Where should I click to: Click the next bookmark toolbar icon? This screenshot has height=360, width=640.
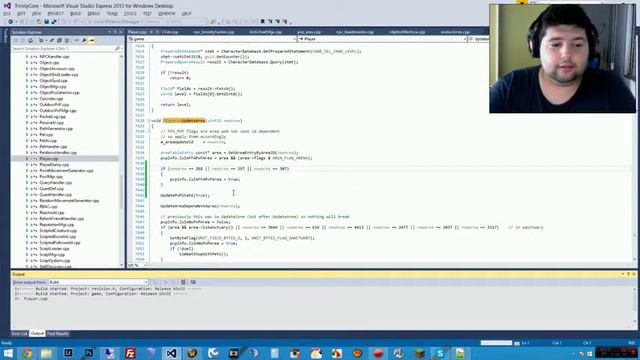click(x=278, y=22)
